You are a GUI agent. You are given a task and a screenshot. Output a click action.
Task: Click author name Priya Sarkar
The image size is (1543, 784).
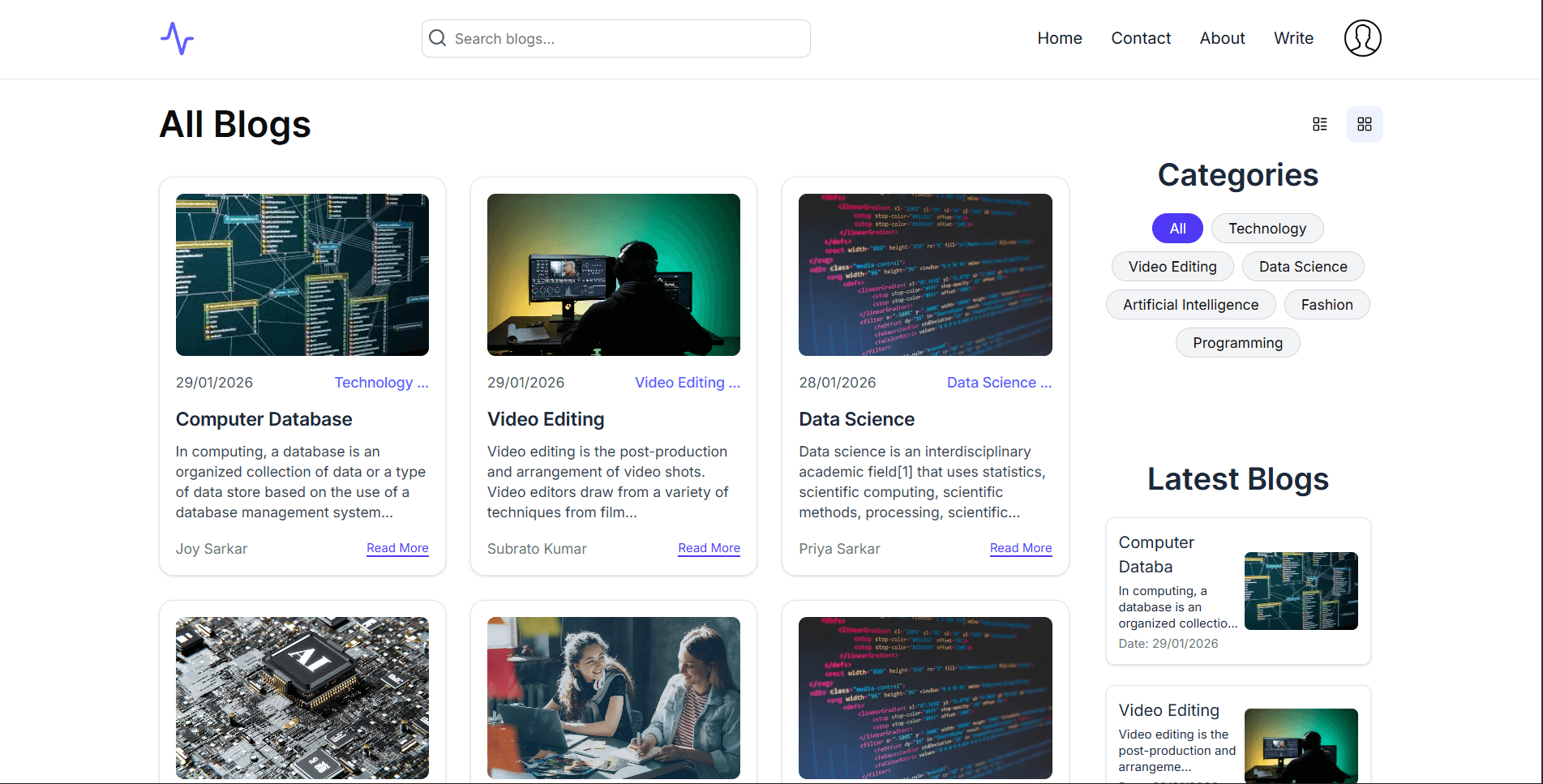point(839,549)
